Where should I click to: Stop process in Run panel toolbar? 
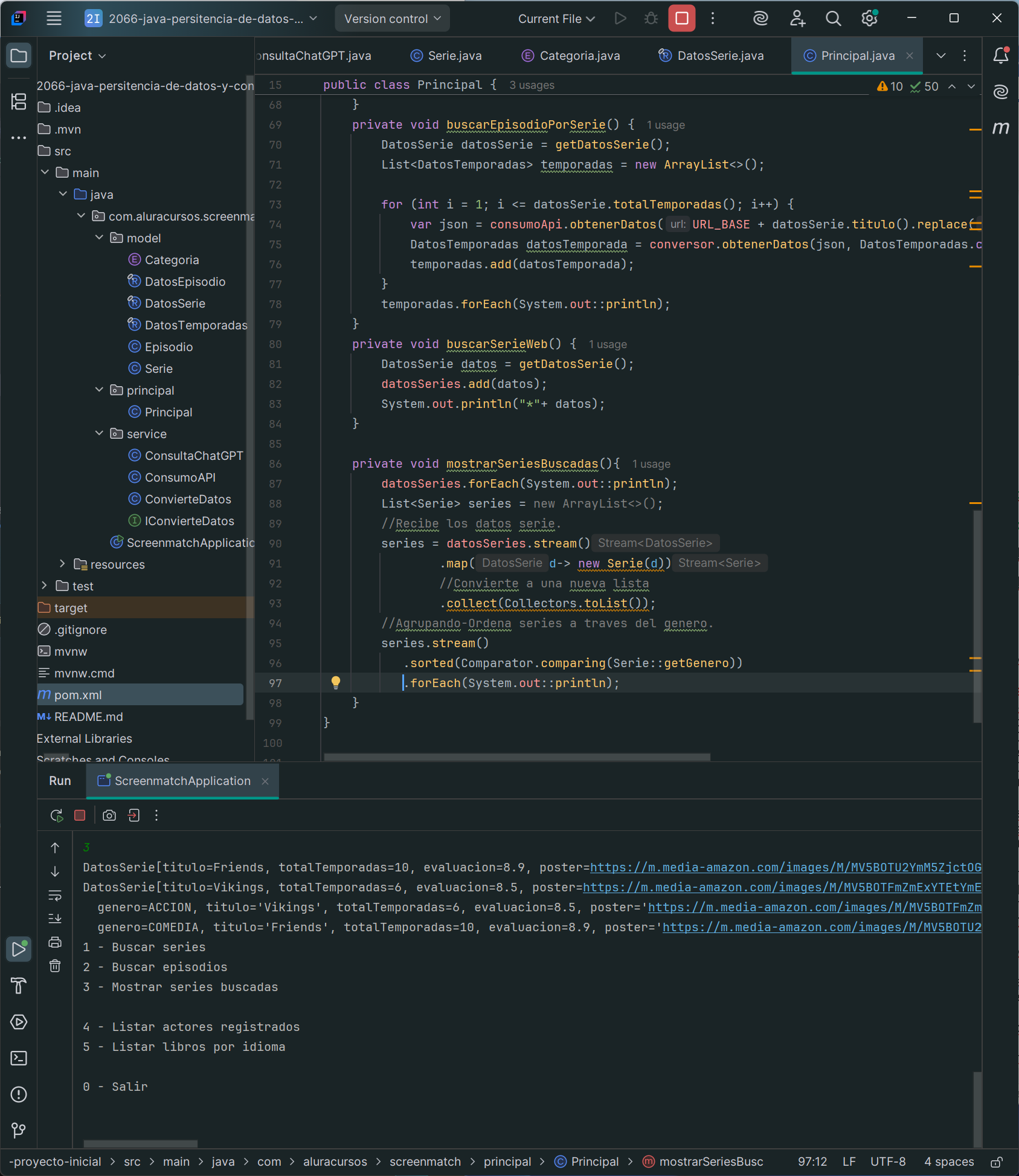[80, 815]
